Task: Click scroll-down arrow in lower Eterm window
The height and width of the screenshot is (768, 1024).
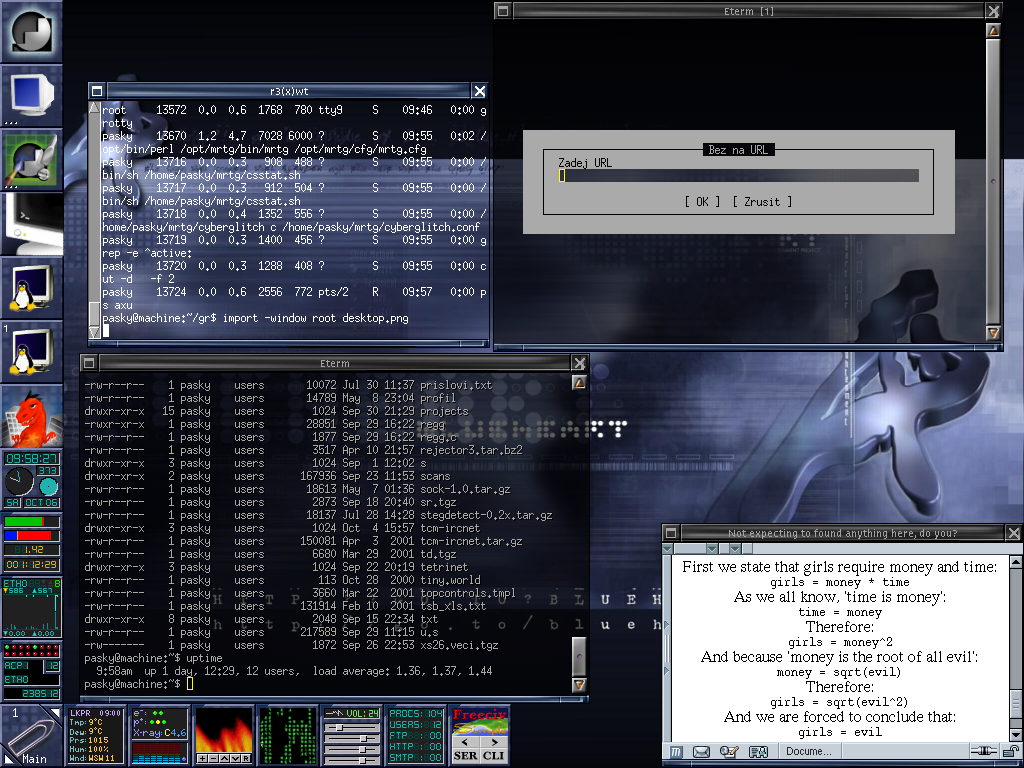Action: click(x=579, y=684)
